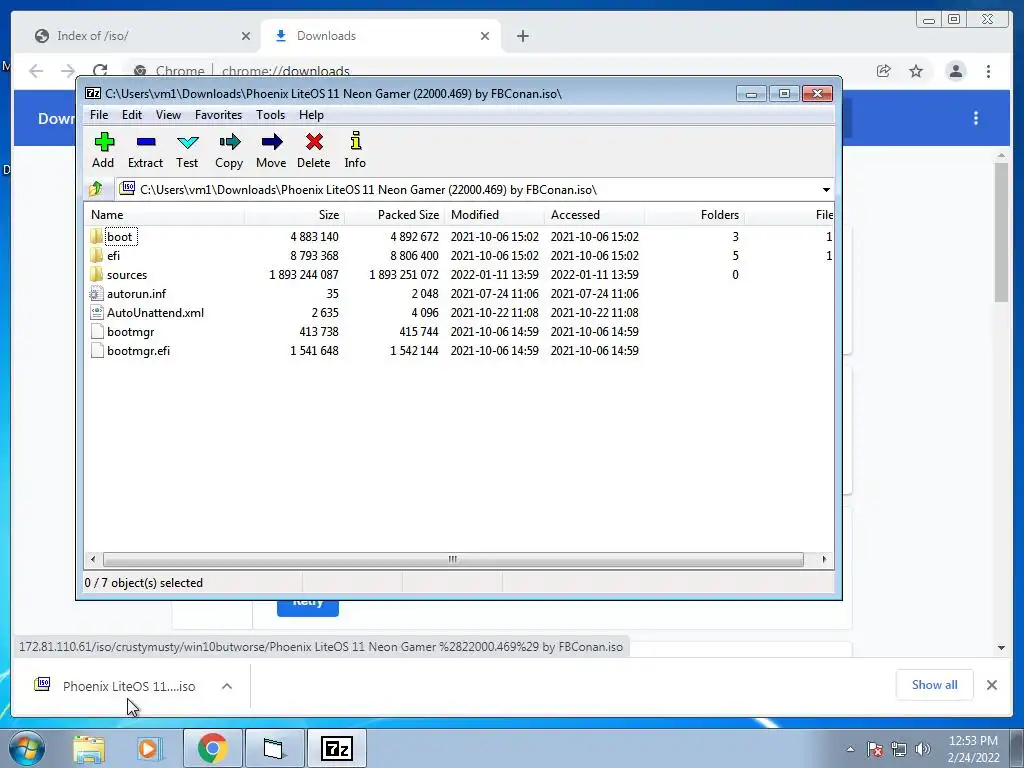Viewport: 1024px width, 768px height.
Task: Click the volume speaker tray icon
Action: pos(922,749)
